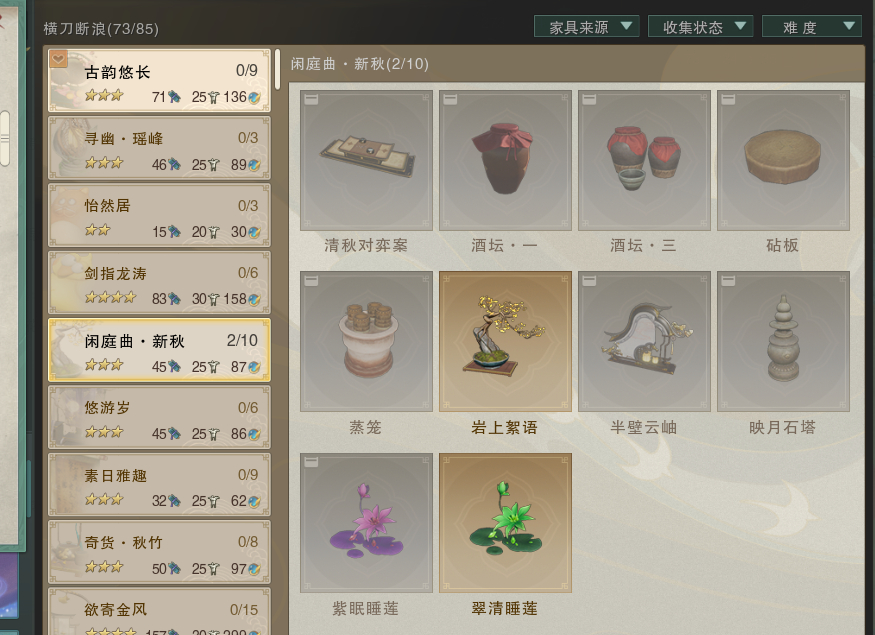
Task: Open the 素日雅趣 set entry
Action: [x=160, y=485]
